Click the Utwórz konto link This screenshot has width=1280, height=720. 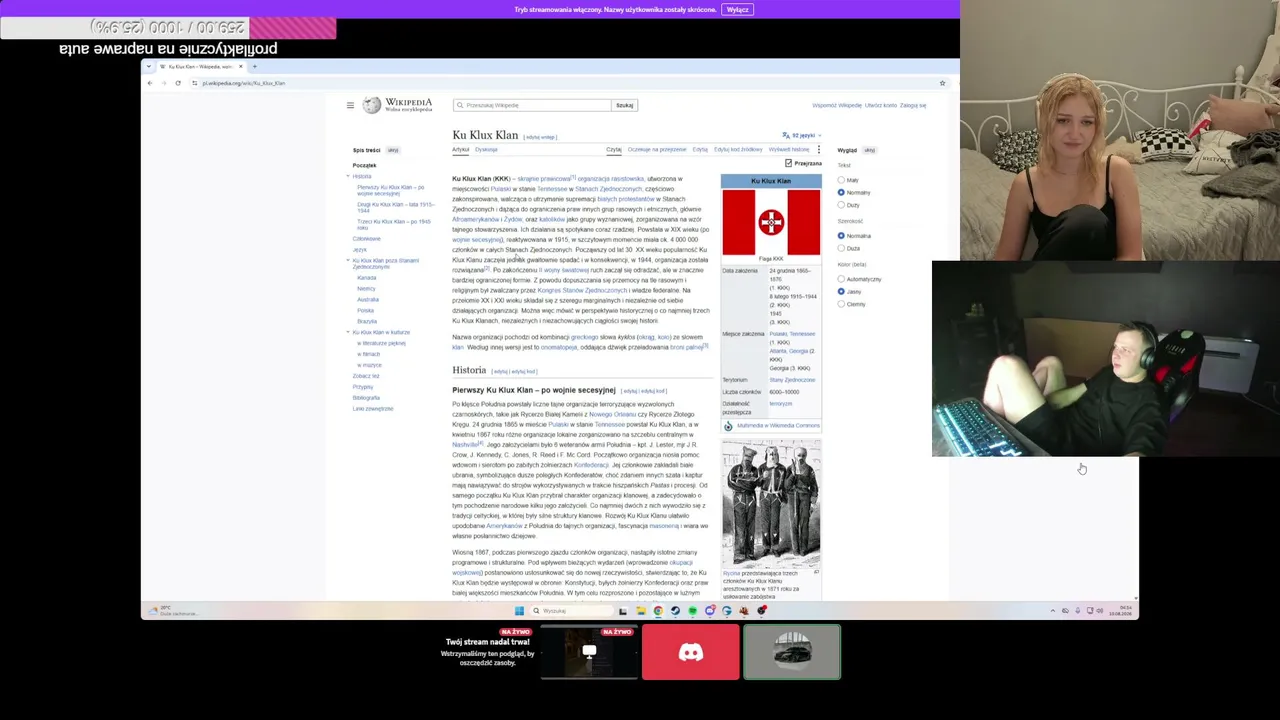[881, 105]
